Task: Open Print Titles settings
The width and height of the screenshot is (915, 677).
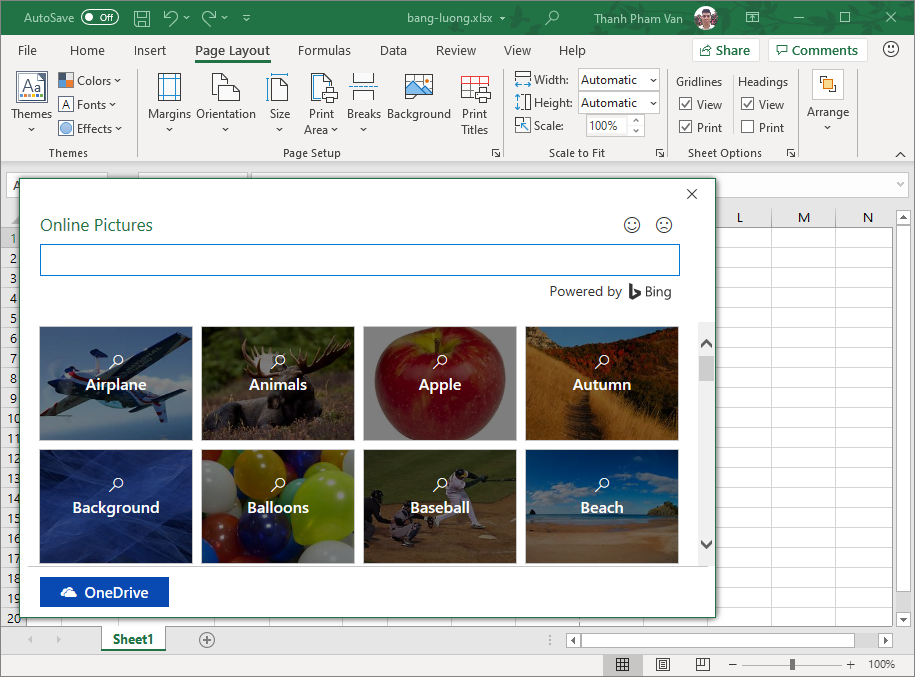Action: (474, 105)
